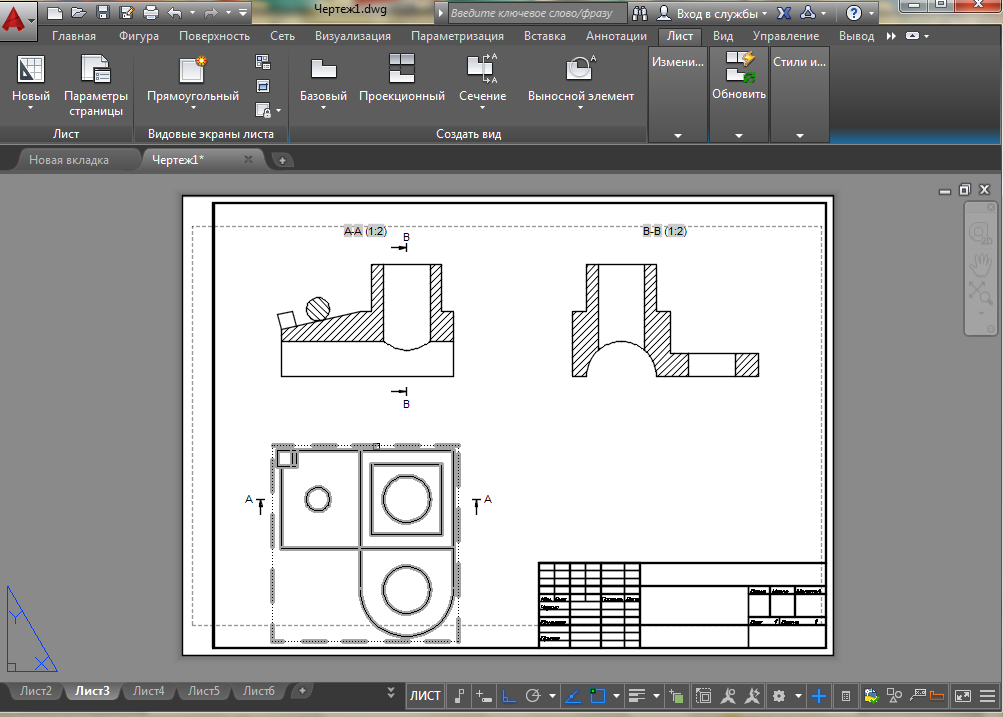This screenshot has height=717, width=1003.
Task: Click the Save As icon
Action: tap(127, 12)
